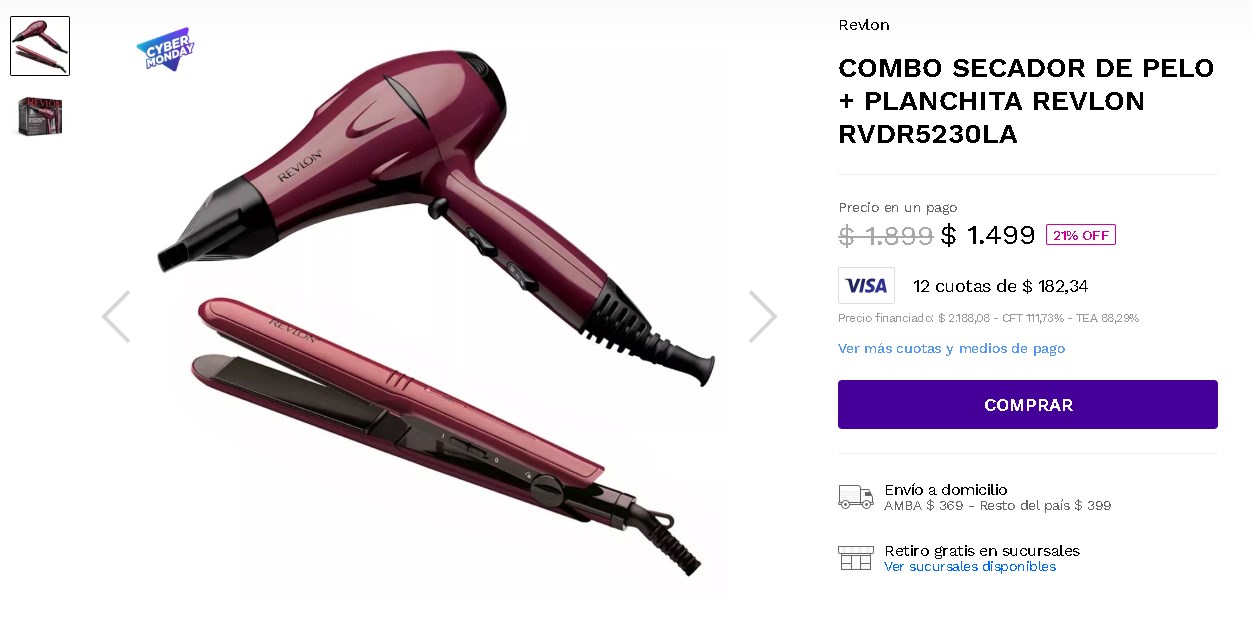The width and height of the screenshot is (1252, 632).
Task: Open Ver sucursales disponibles link
Action: pos(970,567)
